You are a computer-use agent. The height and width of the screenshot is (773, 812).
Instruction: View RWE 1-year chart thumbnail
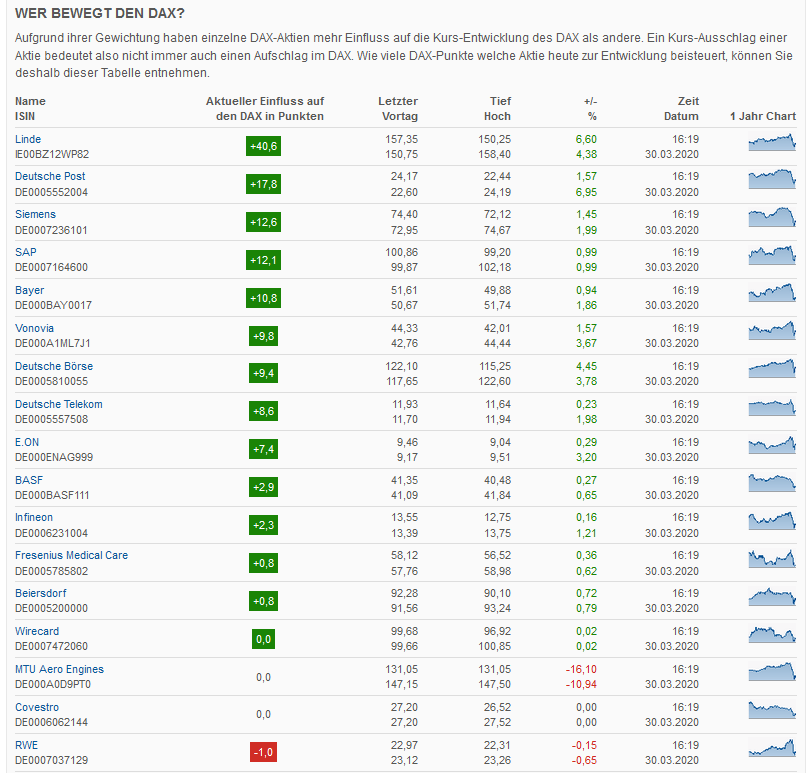tap(772, 748)
